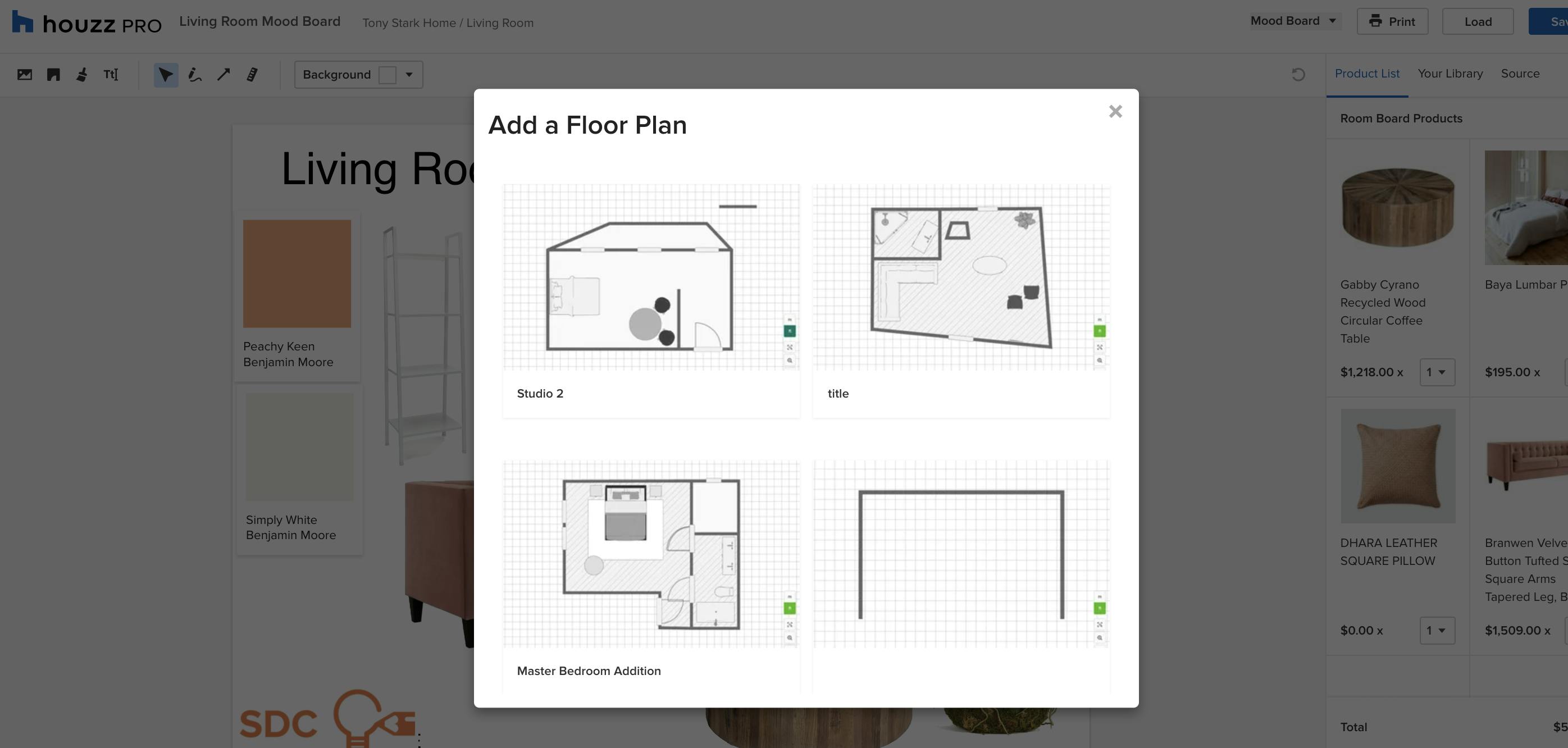The width and height of the screenshot is (1568, 748).
Task: Click the Peachy Keen Benjamin Moore label
Action: tap(288, 354)
